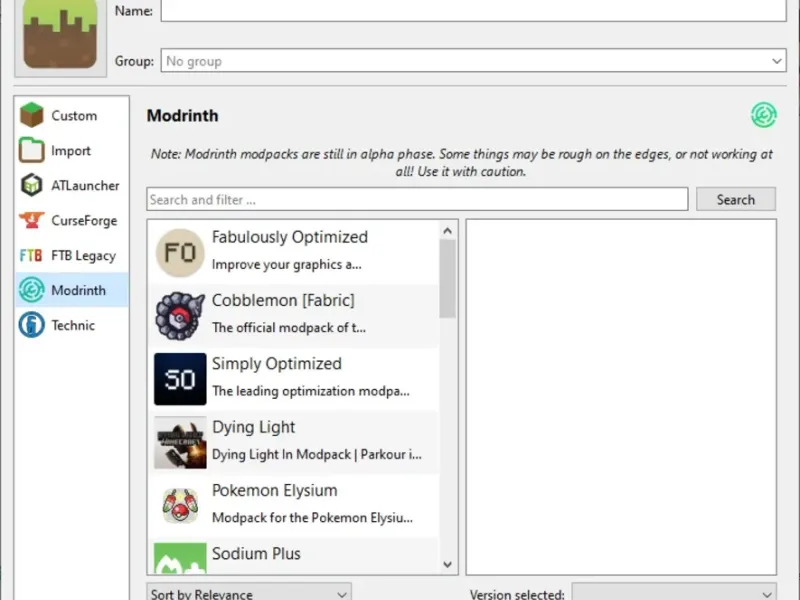Click the Cobblemon modpack icon
This screenshot has width=800, height=600.
tap(180, 316)
